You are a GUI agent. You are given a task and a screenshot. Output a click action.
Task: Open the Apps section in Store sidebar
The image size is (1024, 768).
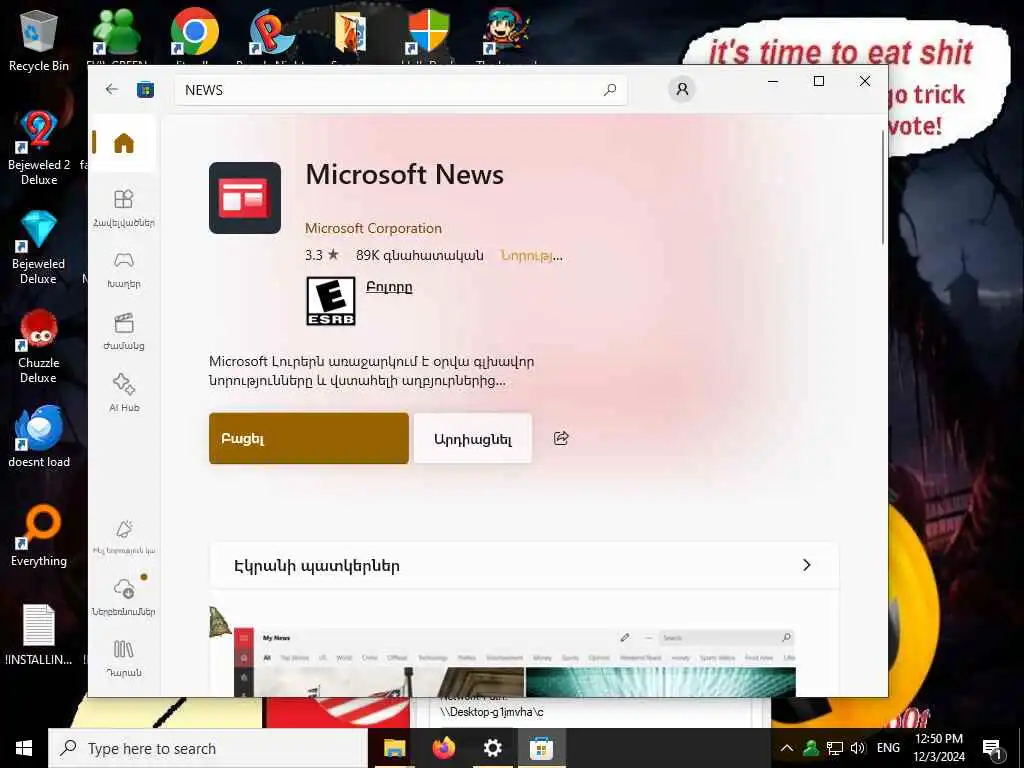click(x=123, y=208)
